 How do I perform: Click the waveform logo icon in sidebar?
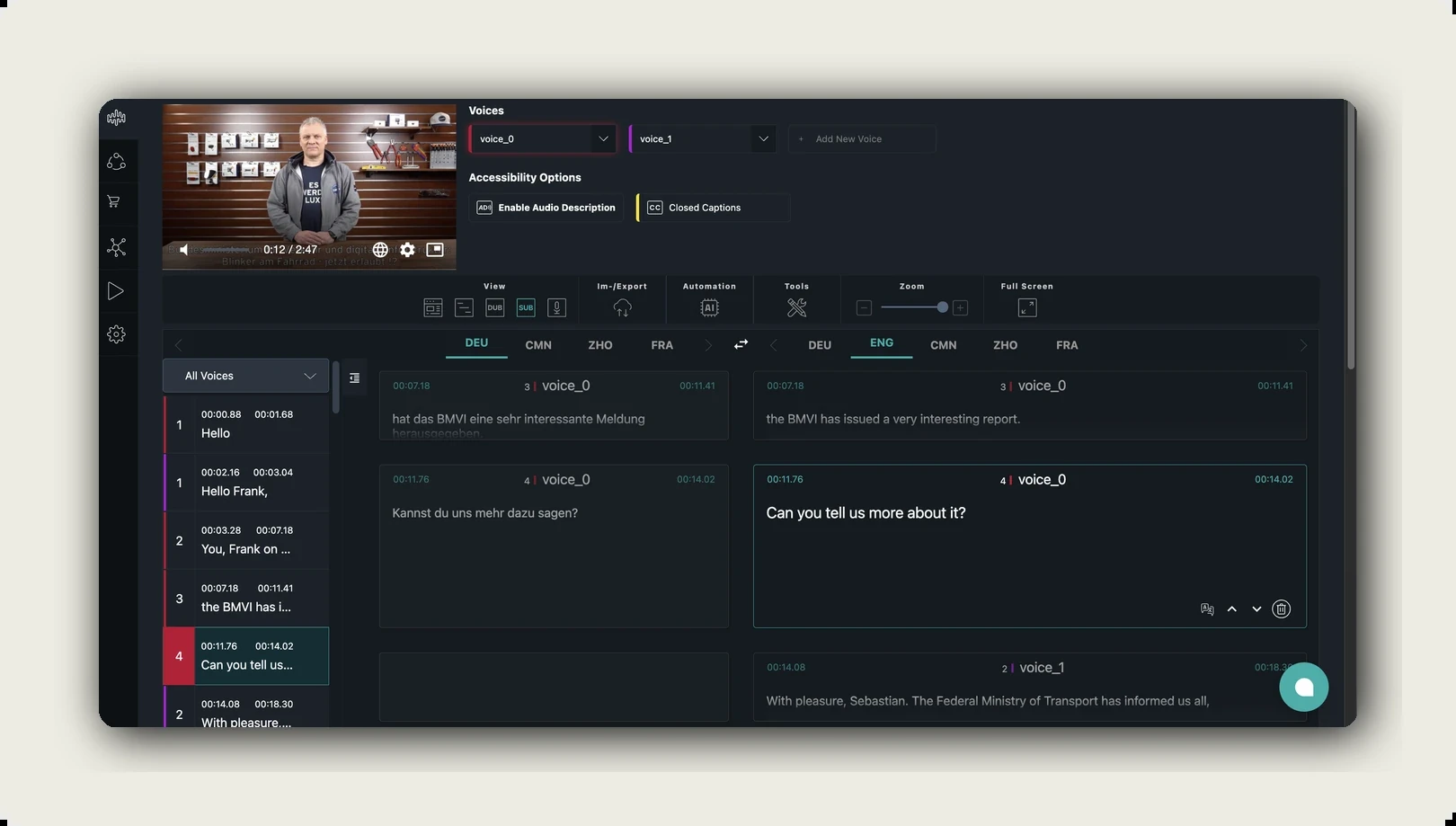click(x=116, y=118)
